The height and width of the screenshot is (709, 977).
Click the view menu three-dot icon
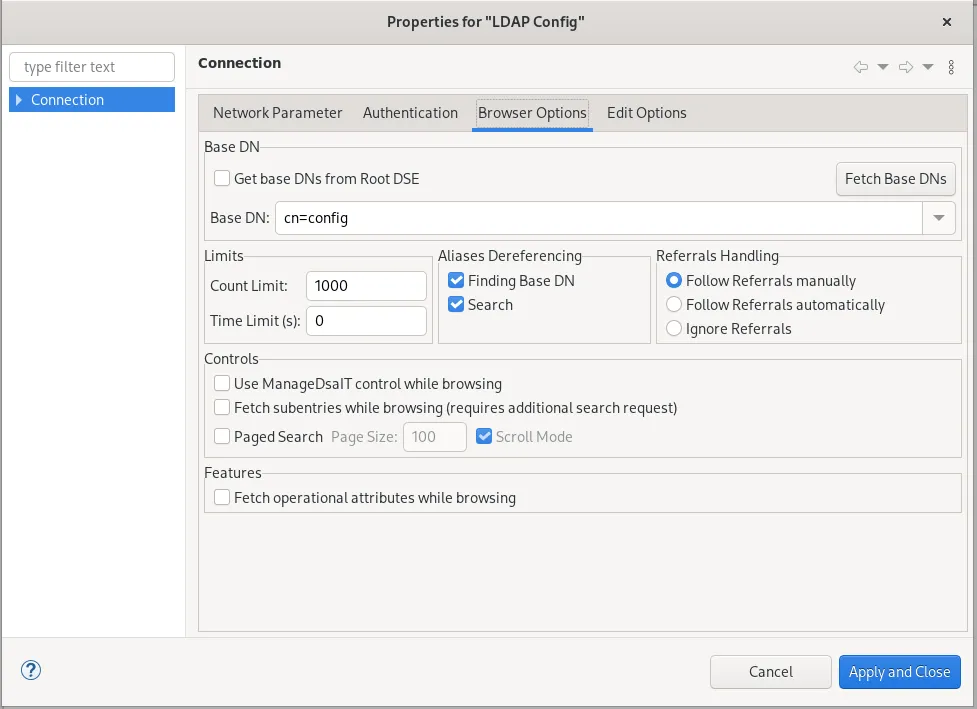pyautogui.click(x=950, y=64)
